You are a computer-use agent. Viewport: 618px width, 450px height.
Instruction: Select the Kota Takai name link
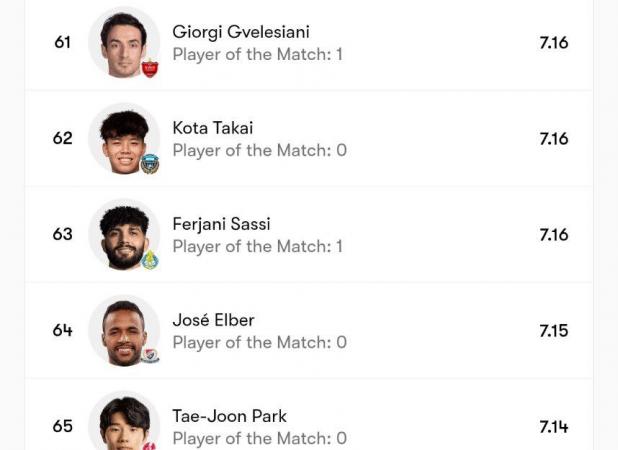tap(213, 128)
